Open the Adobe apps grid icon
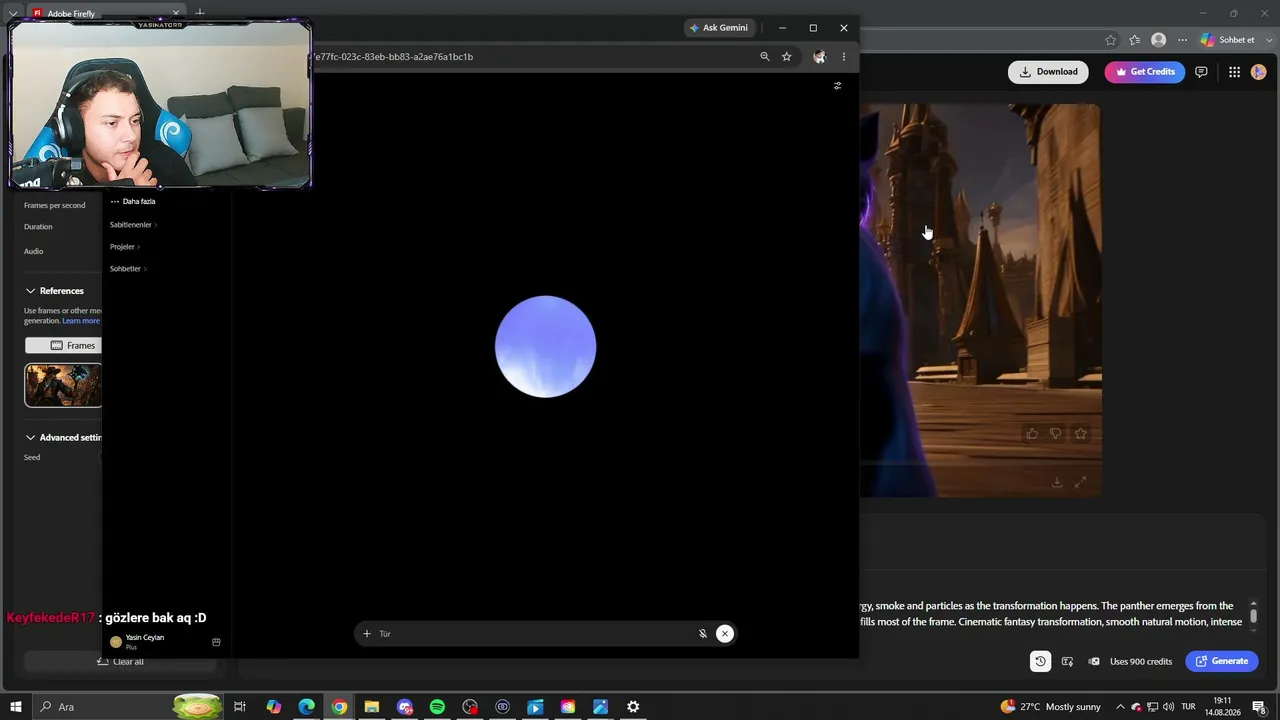 (1234, 72)
